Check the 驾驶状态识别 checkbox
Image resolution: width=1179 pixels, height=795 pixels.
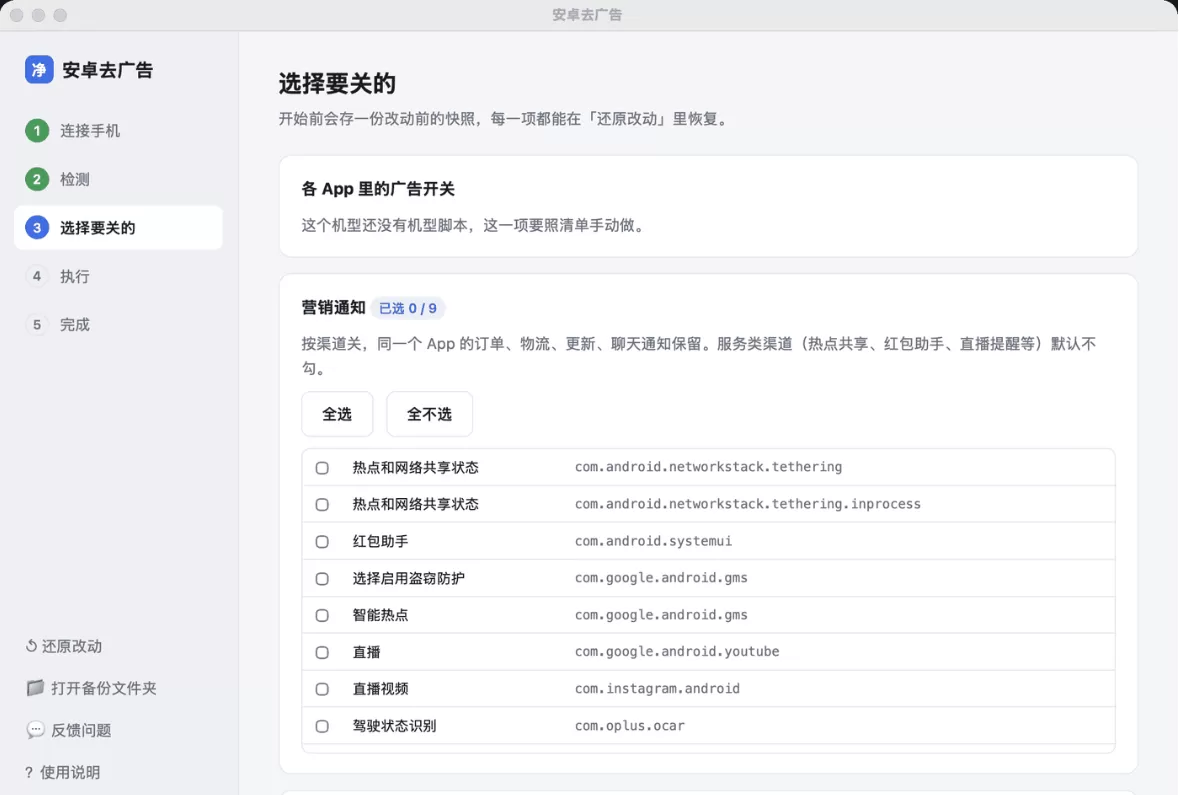coord(322,726)
